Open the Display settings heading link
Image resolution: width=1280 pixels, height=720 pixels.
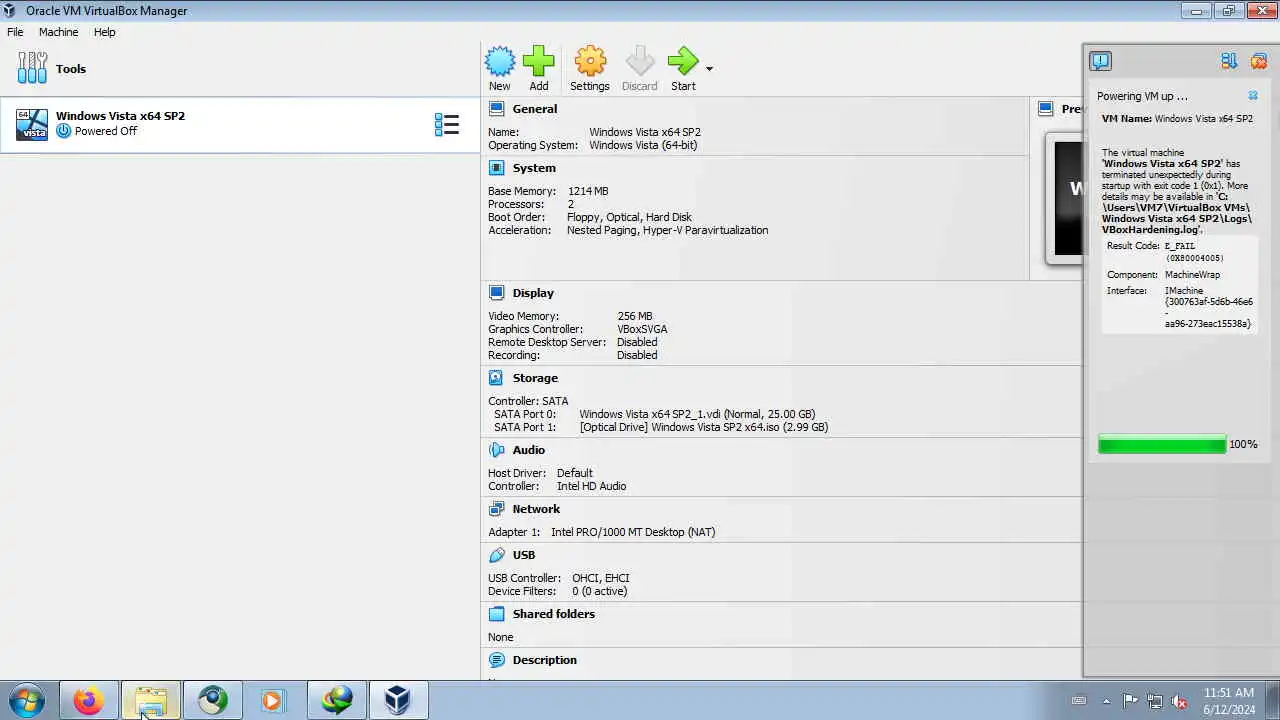[x=533, y=293]
